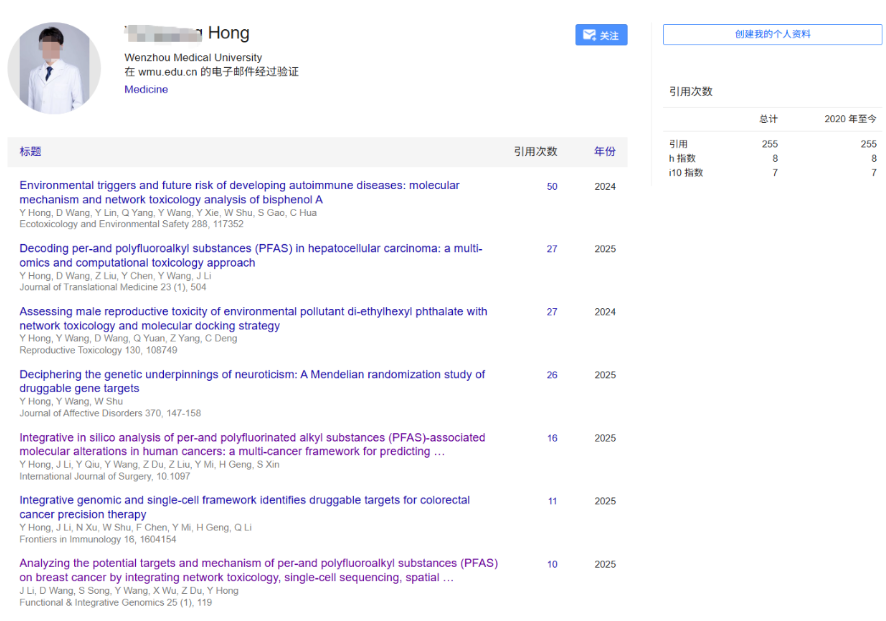
Task: Click the 总计 column header
Action: 768,119
